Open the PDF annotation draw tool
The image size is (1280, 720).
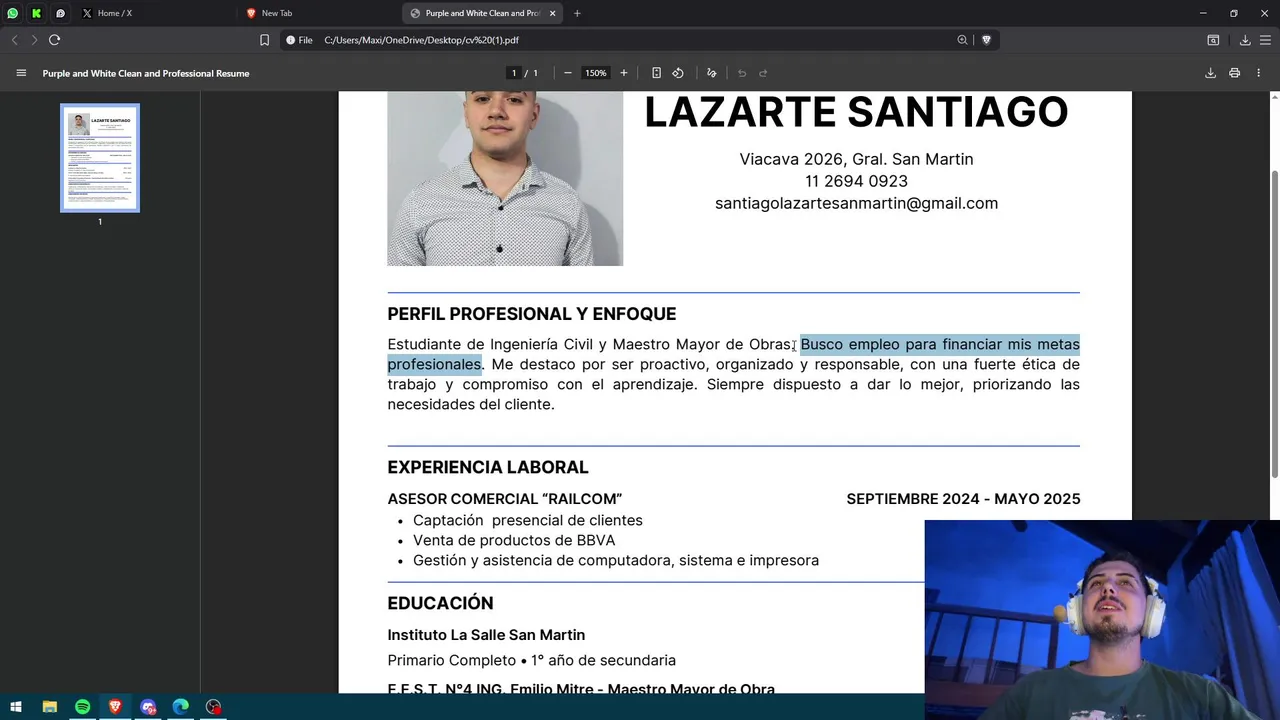(x=712, y=73)
